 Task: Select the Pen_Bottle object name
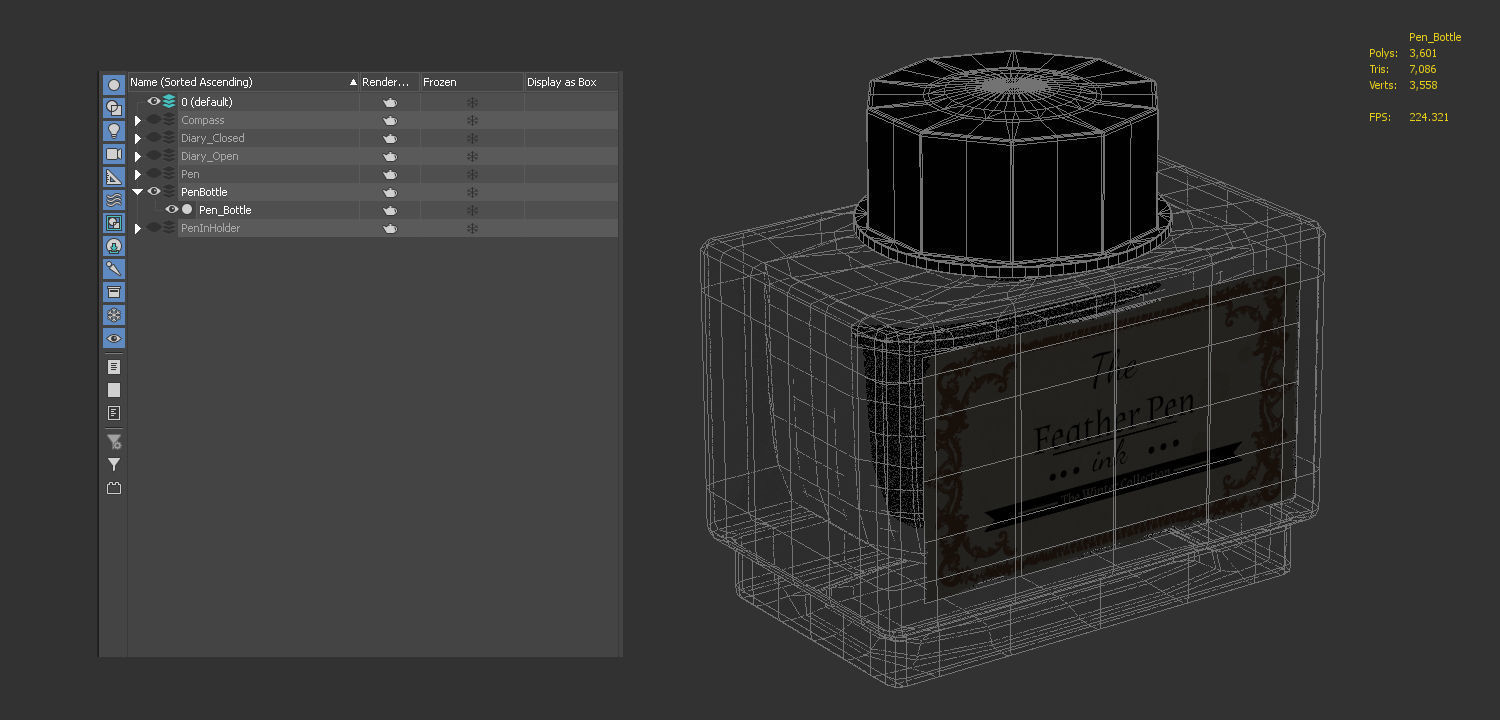pyautogui.click(x=225, y=210)
